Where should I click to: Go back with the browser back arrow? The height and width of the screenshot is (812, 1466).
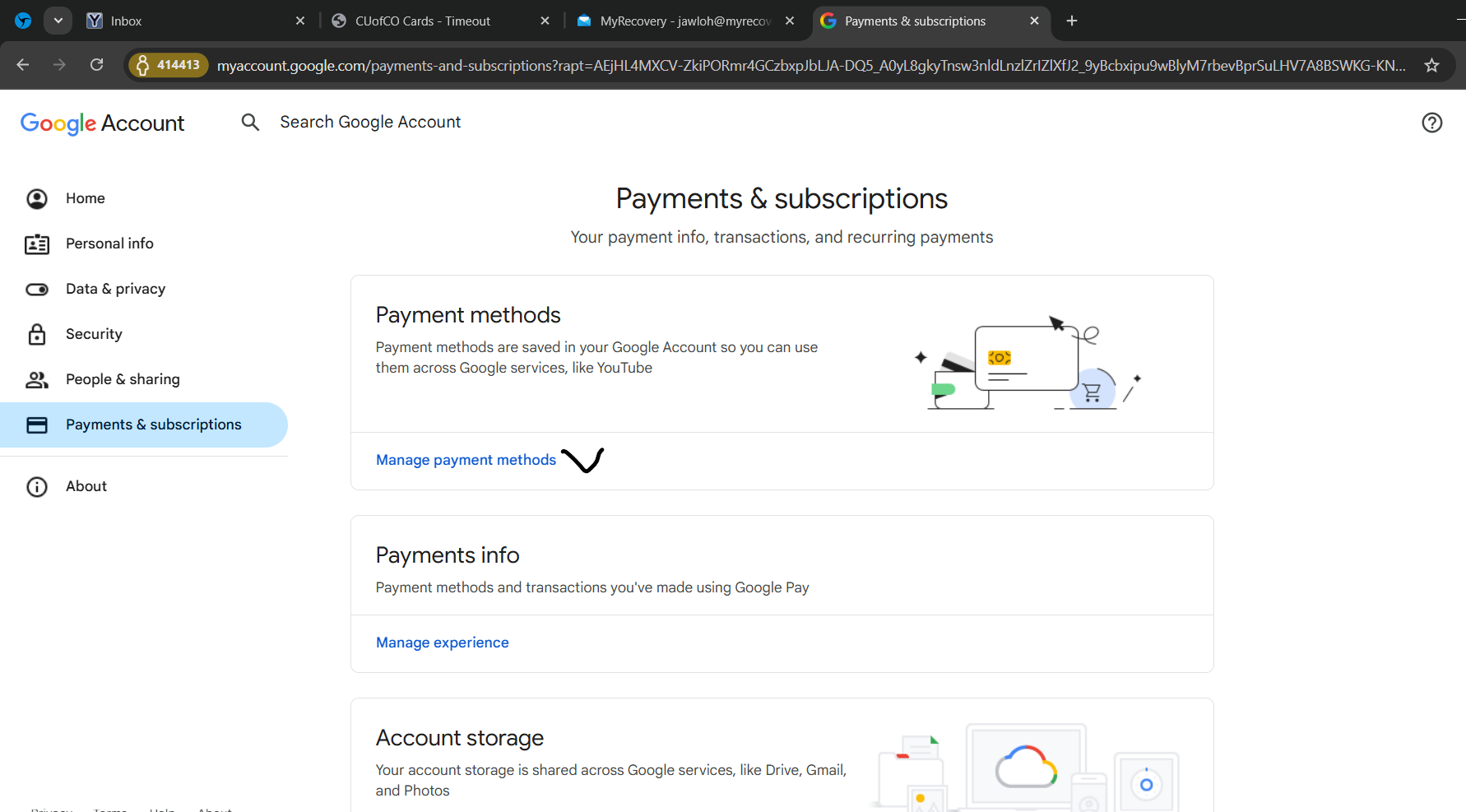coord(23,65)
